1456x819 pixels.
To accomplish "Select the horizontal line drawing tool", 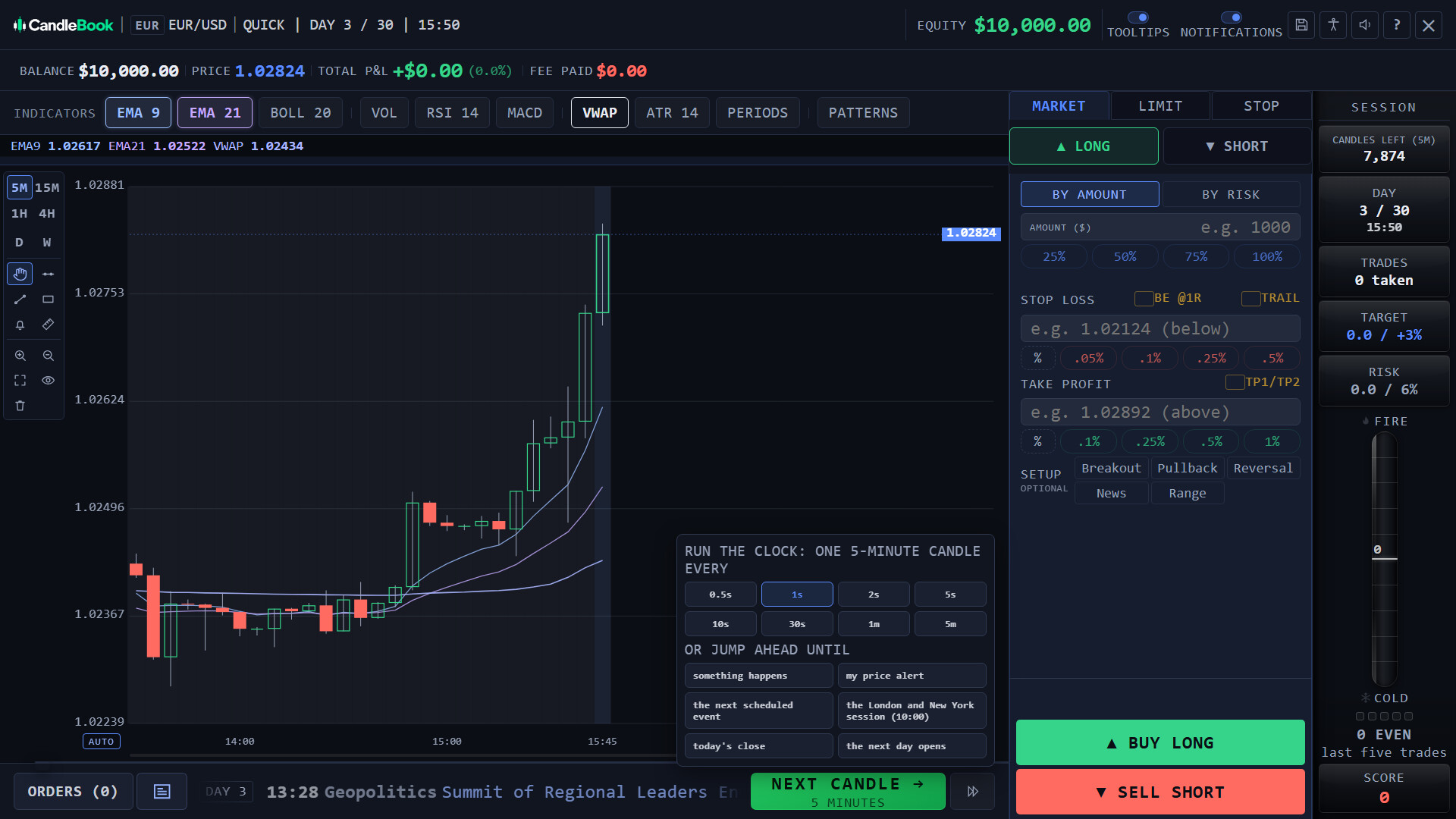I will click(48, 274).
